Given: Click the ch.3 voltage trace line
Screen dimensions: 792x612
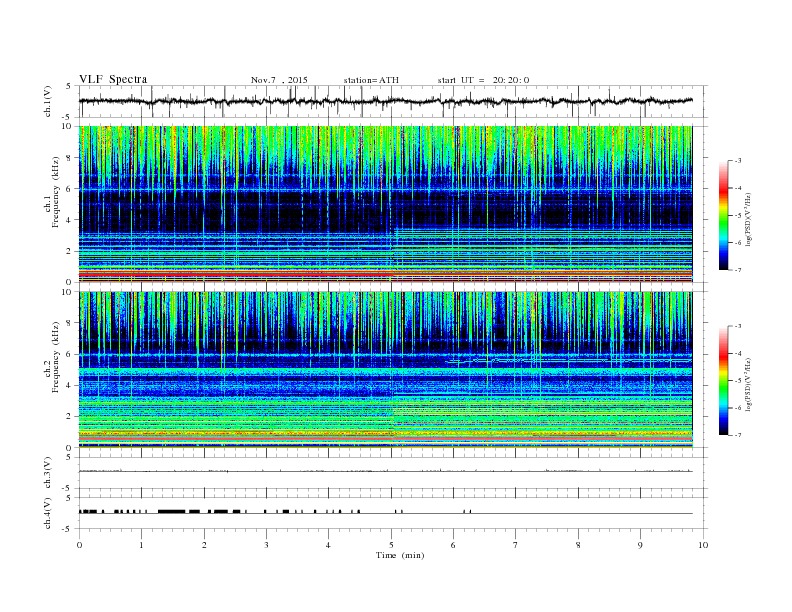Looking at the screenshot, I should tap(385, 471).
